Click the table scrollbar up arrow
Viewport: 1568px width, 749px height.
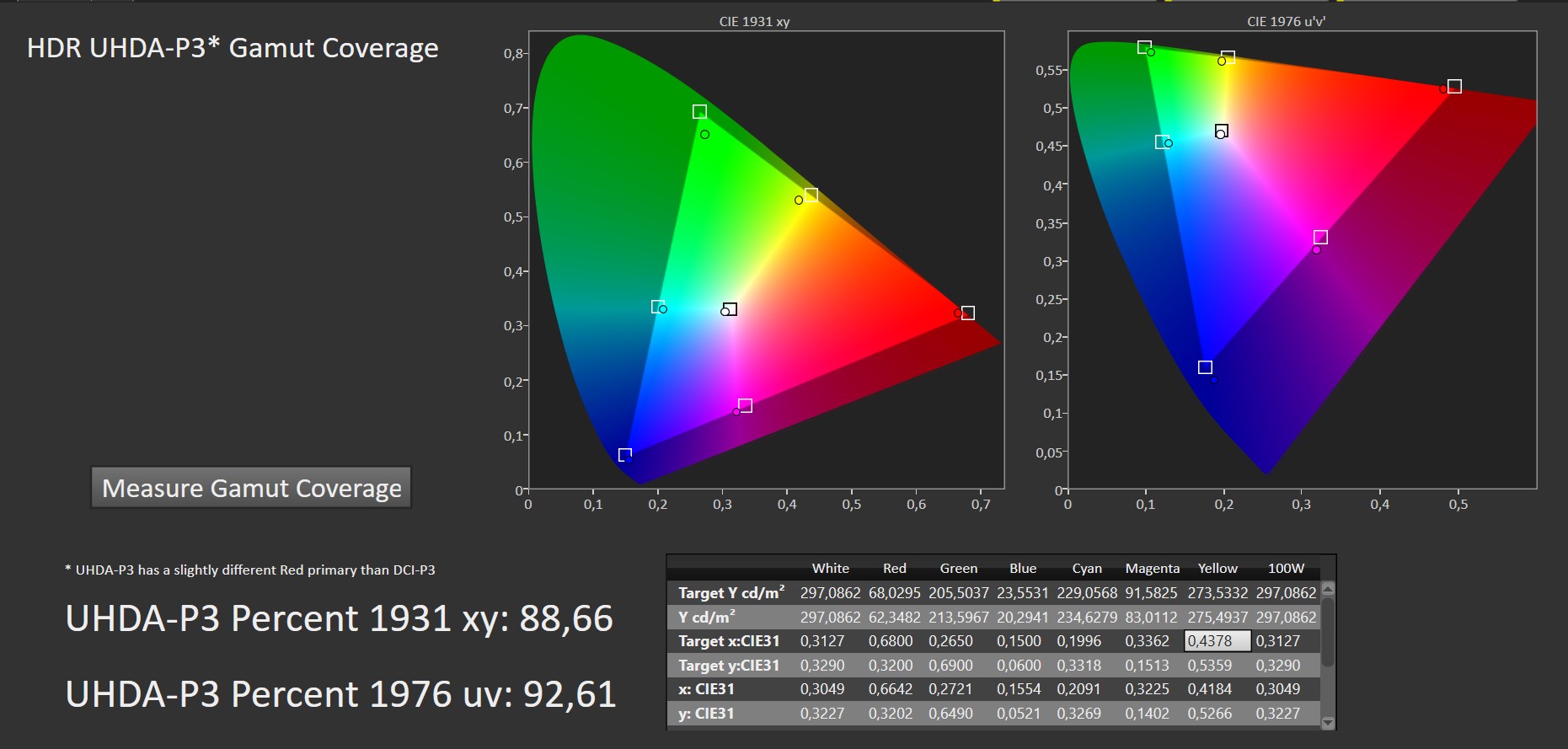coord(1328,589)
